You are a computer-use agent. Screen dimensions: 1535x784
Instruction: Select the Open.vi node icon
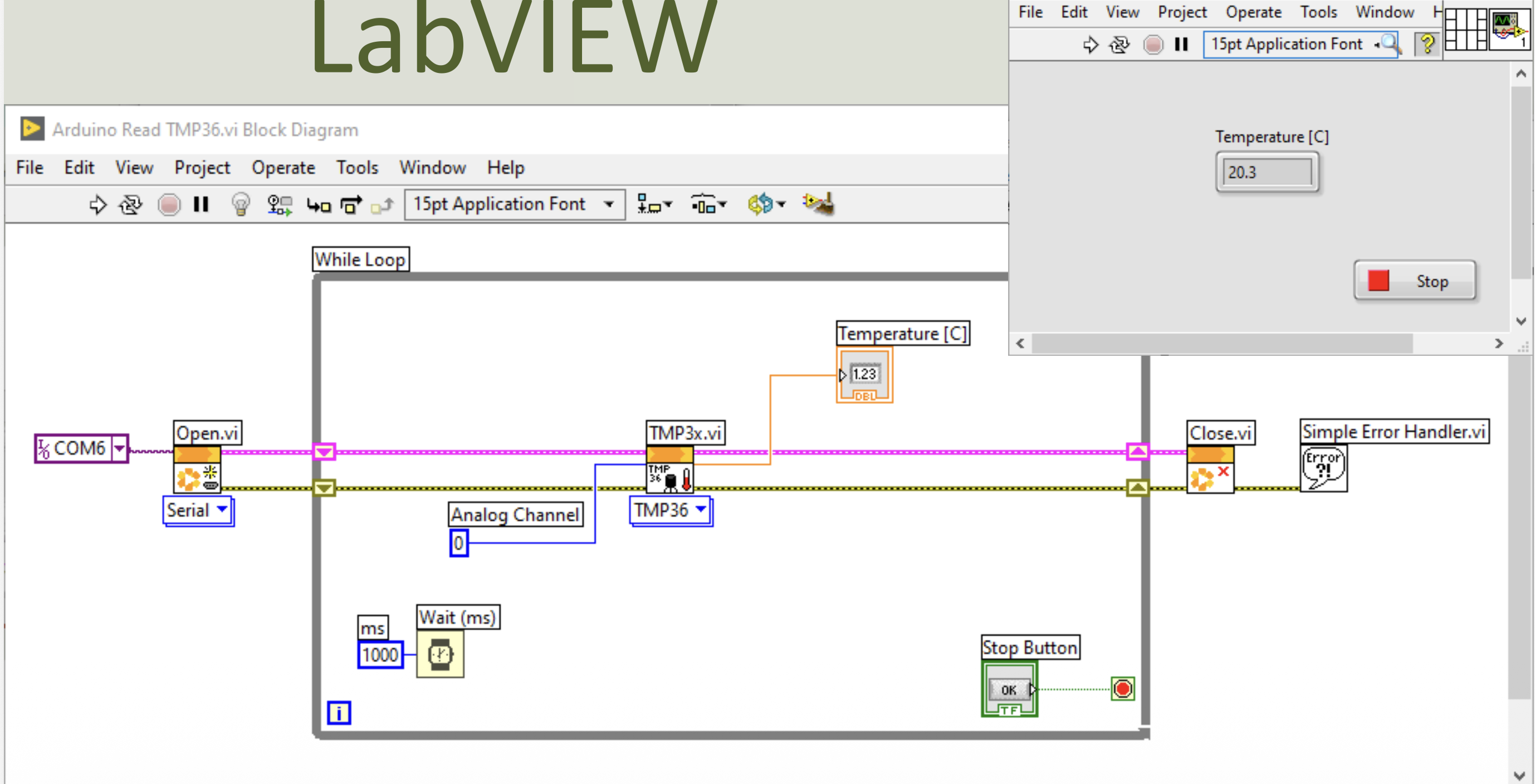pos(197,470)
